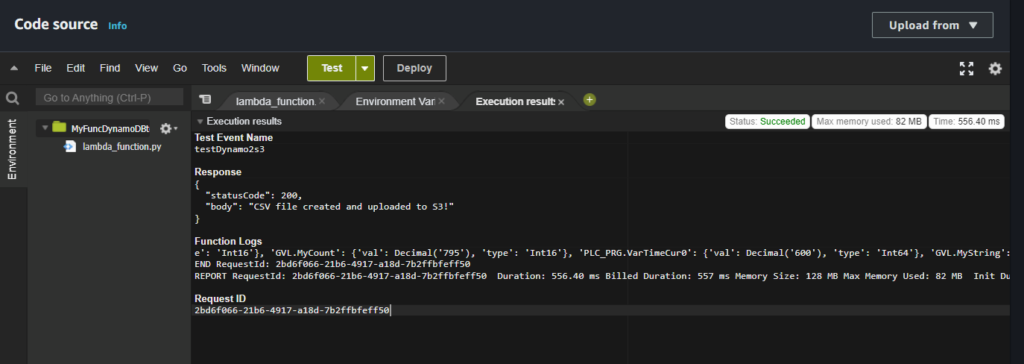
Task: Close the Execution results tab
Action: 561,102
